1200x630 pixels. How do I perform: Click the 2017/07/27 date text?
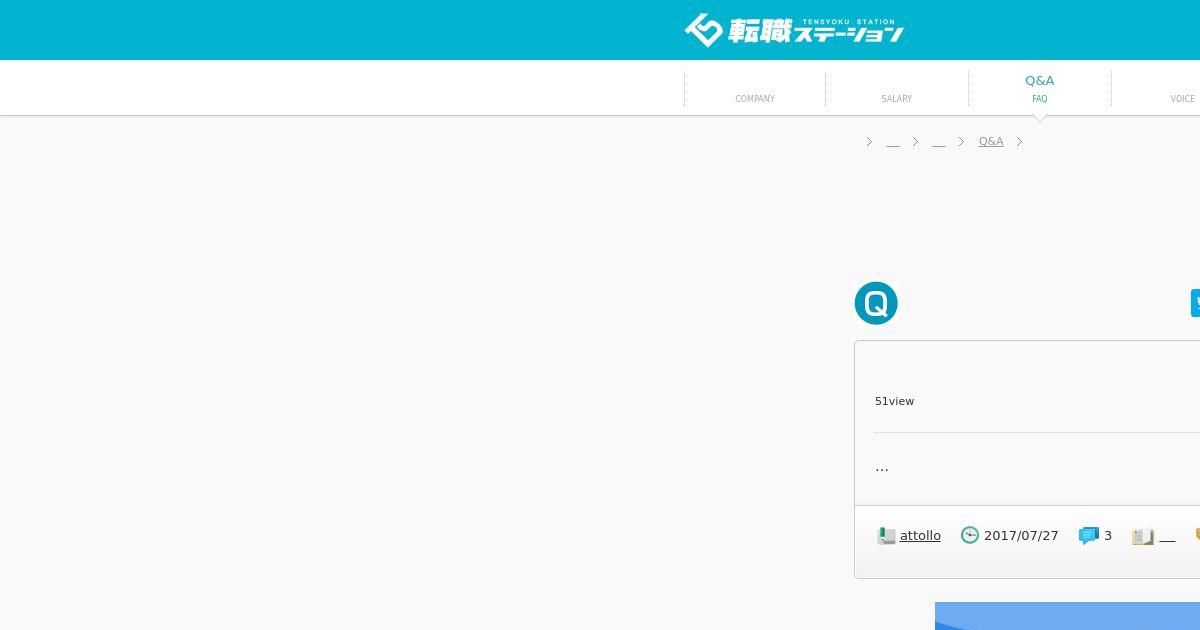pos(1021,536)
